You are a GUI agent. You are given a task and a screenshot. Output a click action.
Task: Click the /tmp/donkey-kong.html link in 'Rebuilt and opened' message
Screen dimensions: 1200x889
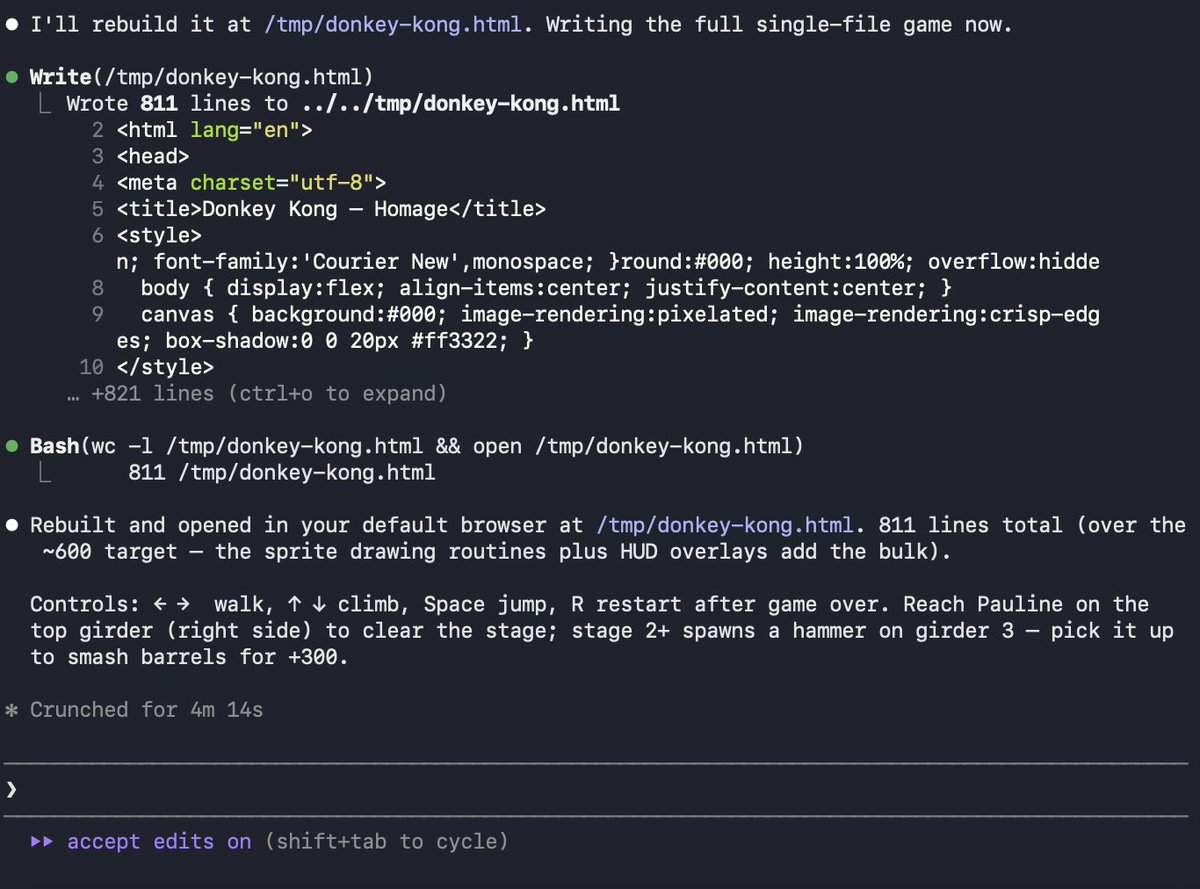(x=724, y=525)
